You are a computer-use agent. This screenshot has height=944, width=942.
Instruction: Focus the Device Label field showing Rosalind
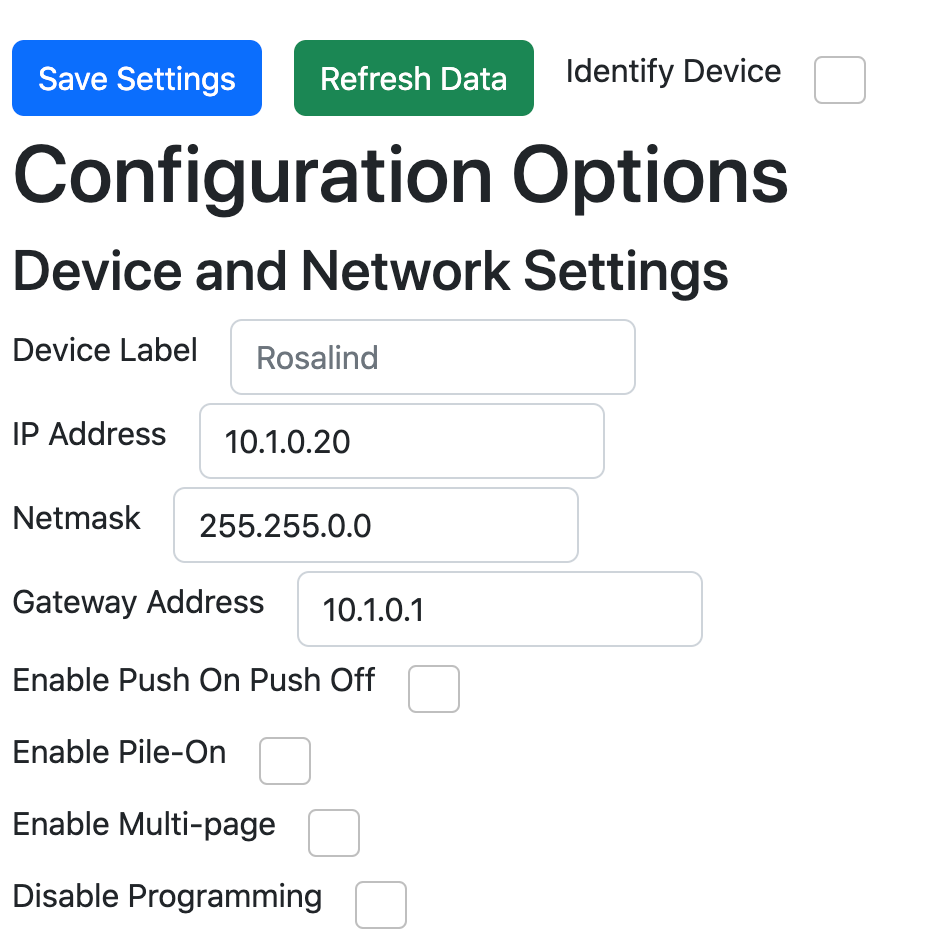[432, 357]
